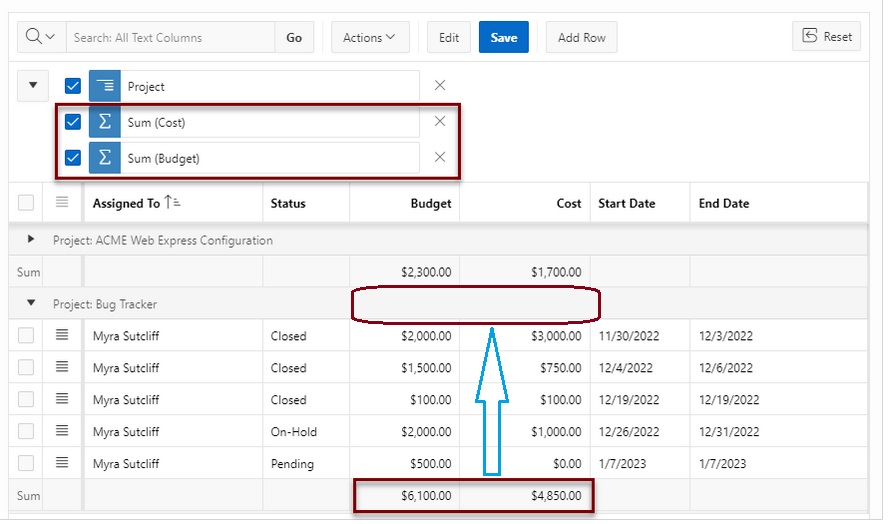Click the Sum (Cost) sigma icon
888x524 pixels.
point(105,122)
